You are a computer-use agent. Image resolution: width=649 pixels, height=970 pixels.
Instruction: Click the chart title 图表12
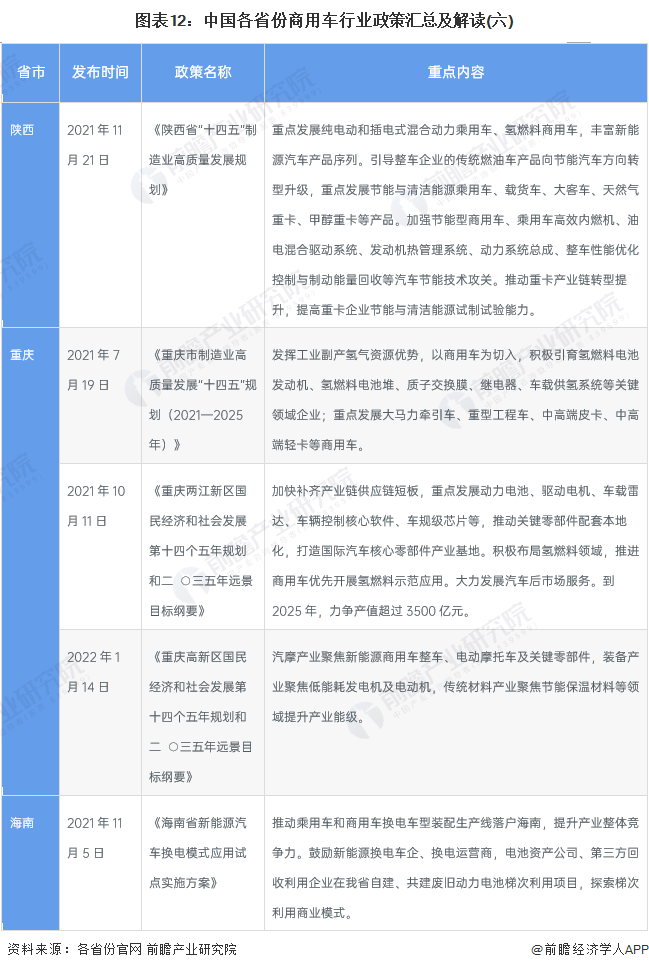(x=324, y=19)
